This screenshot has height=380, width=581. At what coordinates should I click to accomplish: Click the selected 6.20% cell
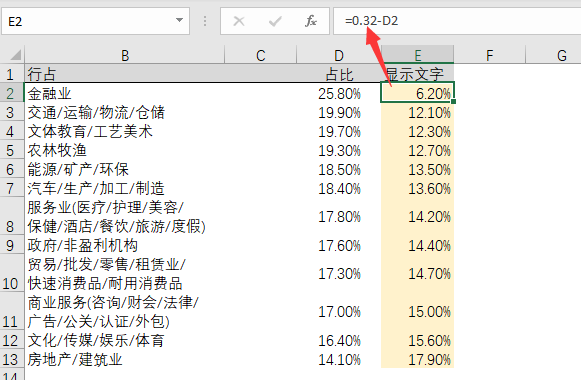(x=418, y=93)
